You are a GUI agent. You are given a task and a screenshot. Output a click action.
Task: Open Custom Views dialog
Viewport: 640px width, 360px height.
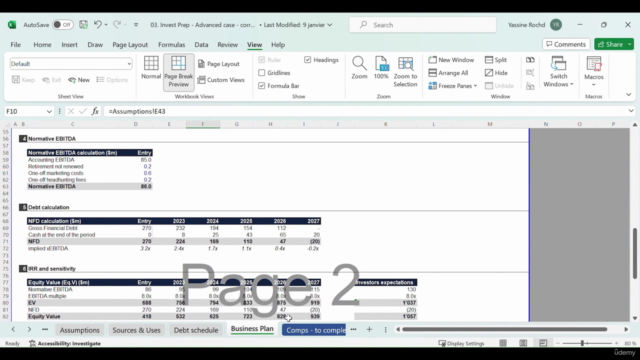point(221,80)
